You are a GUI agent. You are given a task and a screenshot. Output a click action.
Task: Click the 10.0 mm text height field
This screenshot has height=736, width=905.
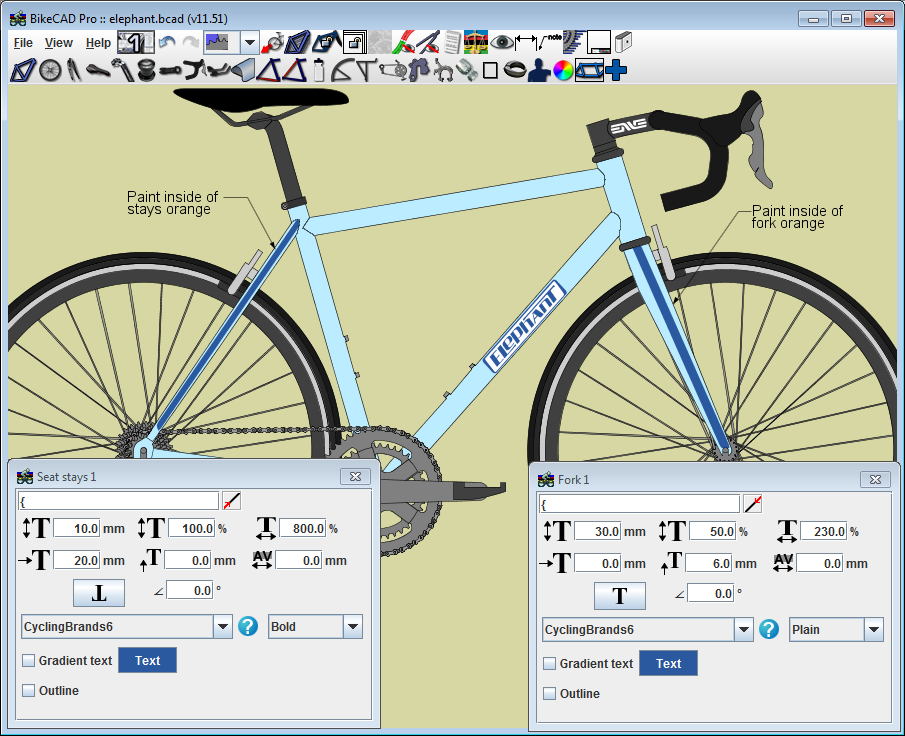point(77,528)
